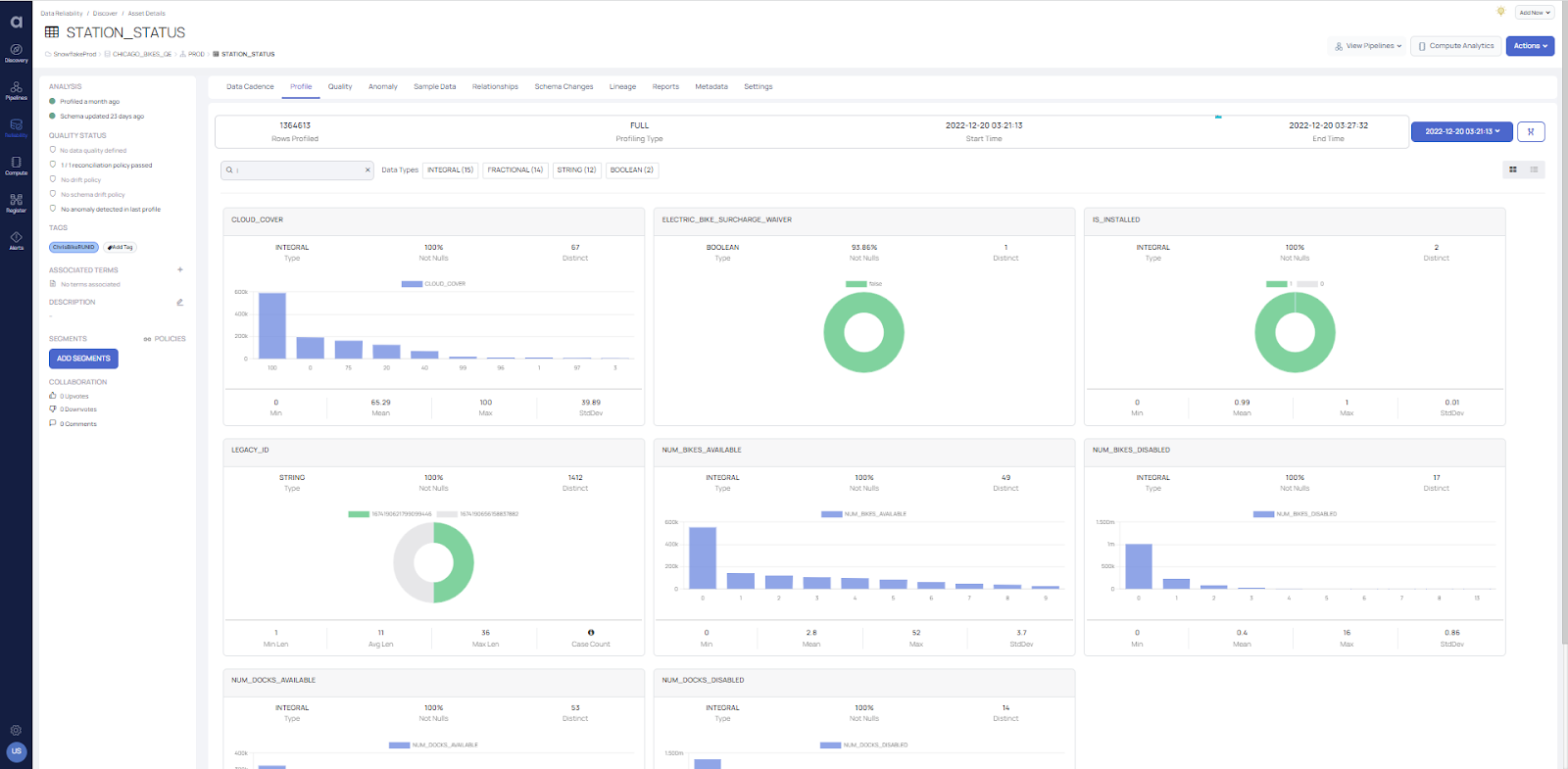Toggle NUM_BIKES_AVAILABLE legend swatch
The height and width of the screenshot is (769, 1568).
pyautogui.click(x=832, y=513)
